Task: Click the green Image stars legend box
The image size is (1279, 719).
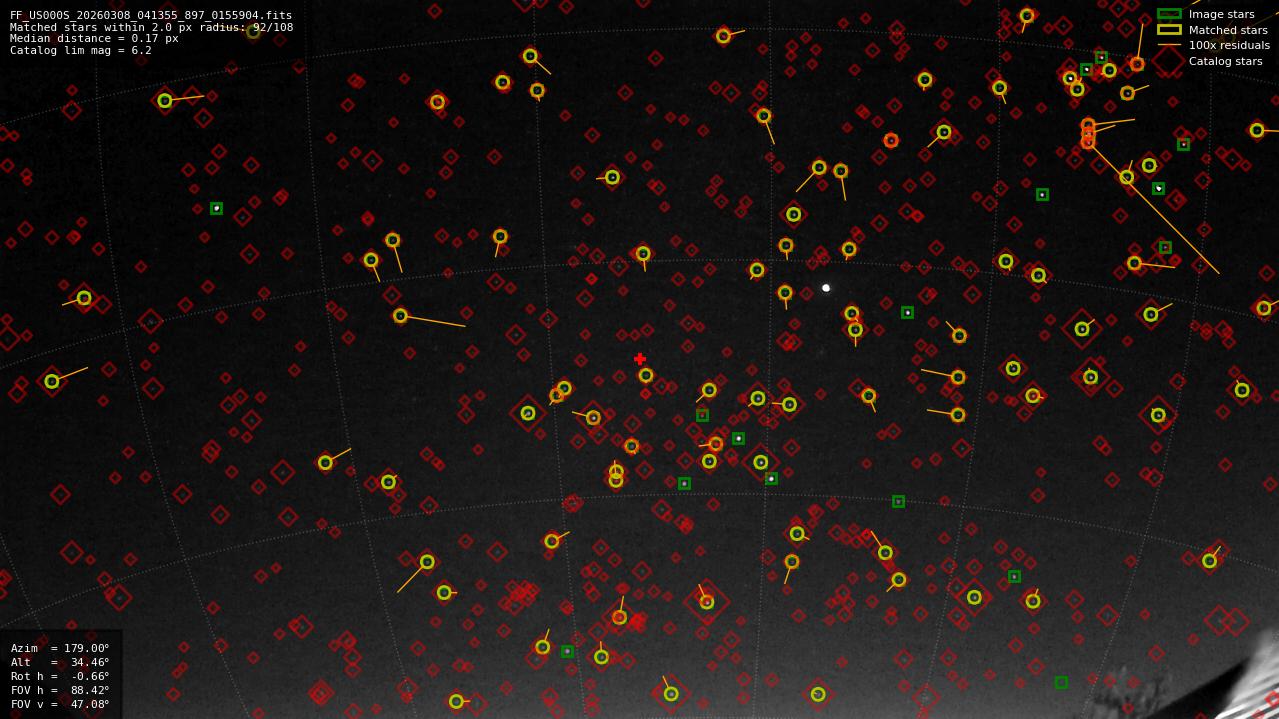Action: pos(1169,14)
